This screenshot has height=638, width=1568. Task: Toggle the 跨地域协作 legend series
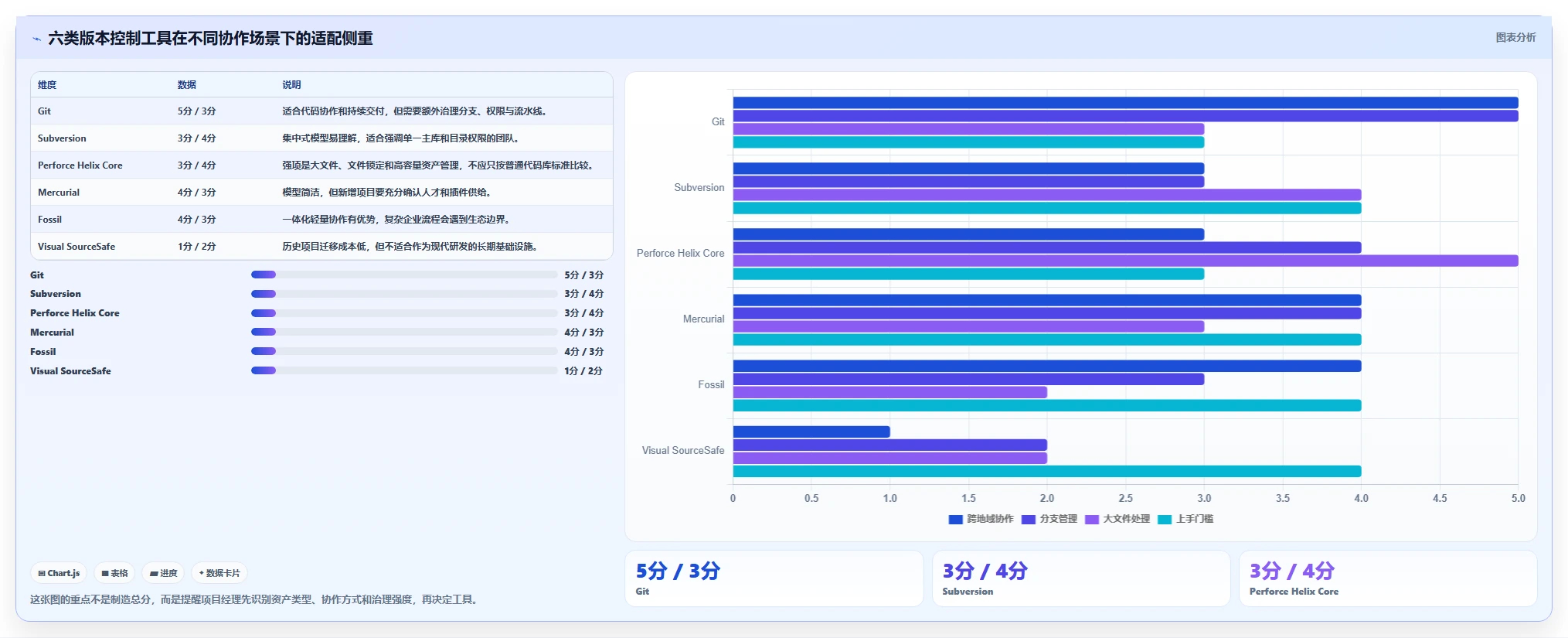pyautogui.click(x=981, y=519)
